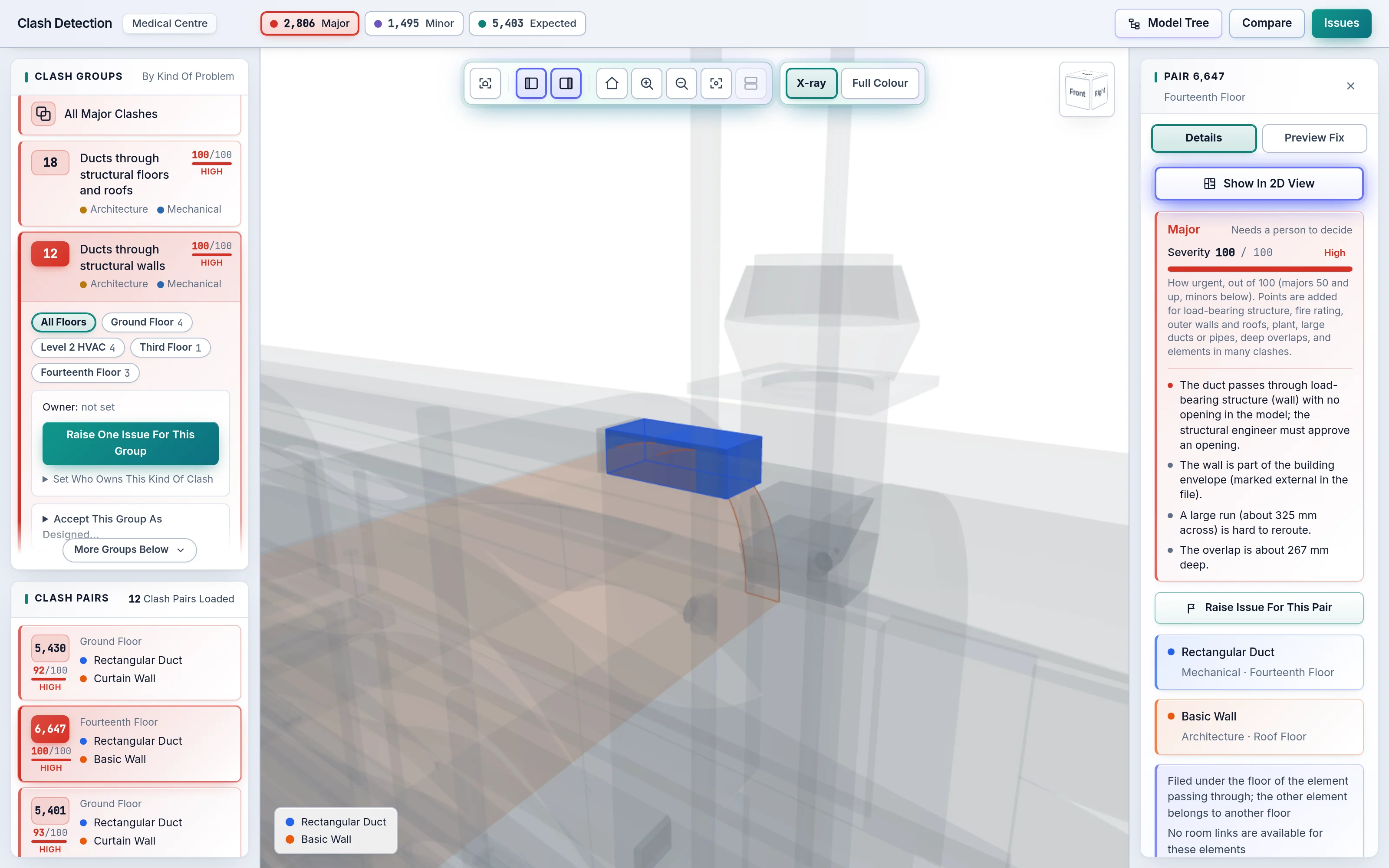The width and height of the screenshot is (1389, 868).
Task: Toggle the left sidebar panel icon
Action: pyautogui.click(x=531, y=83)
